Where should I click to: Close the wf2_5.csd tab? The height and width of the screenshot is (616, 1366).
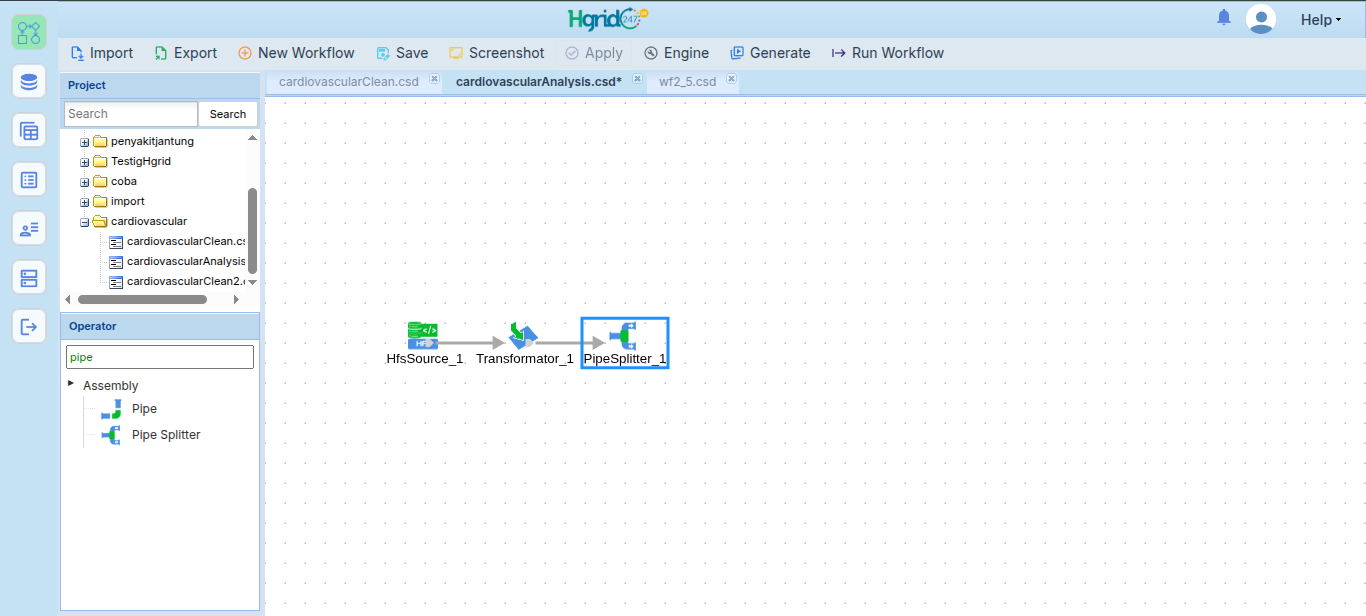click(732, 79)
